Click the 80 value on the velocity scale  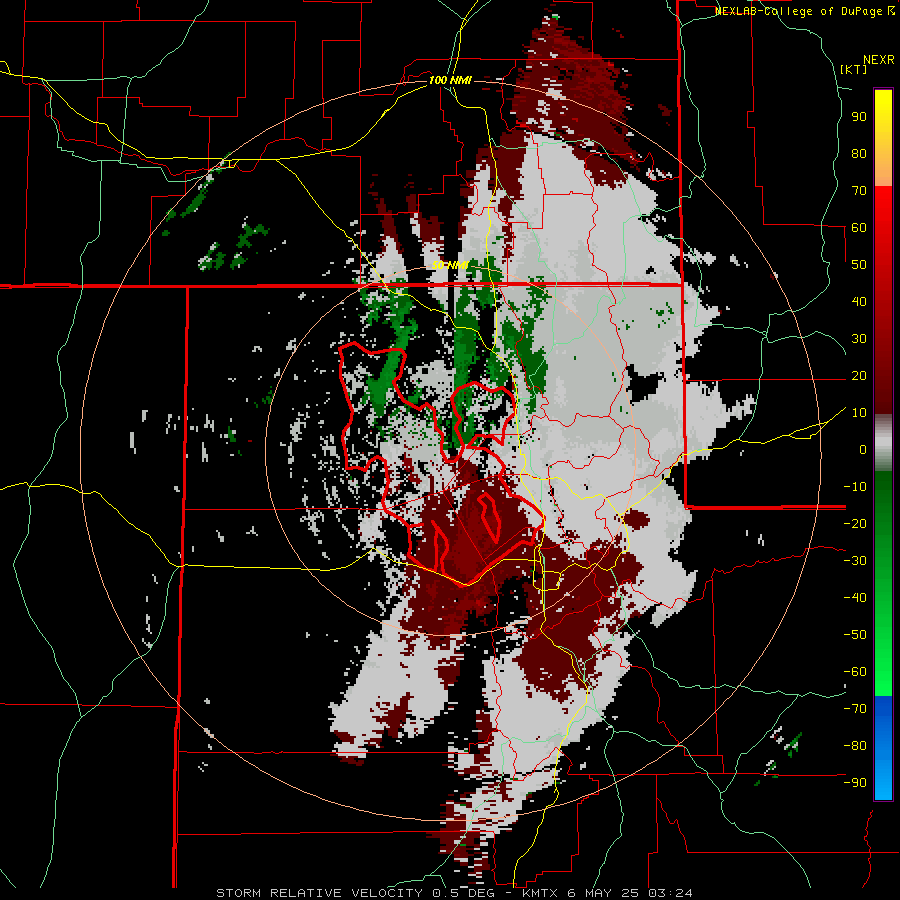click(x=859, y=154)
